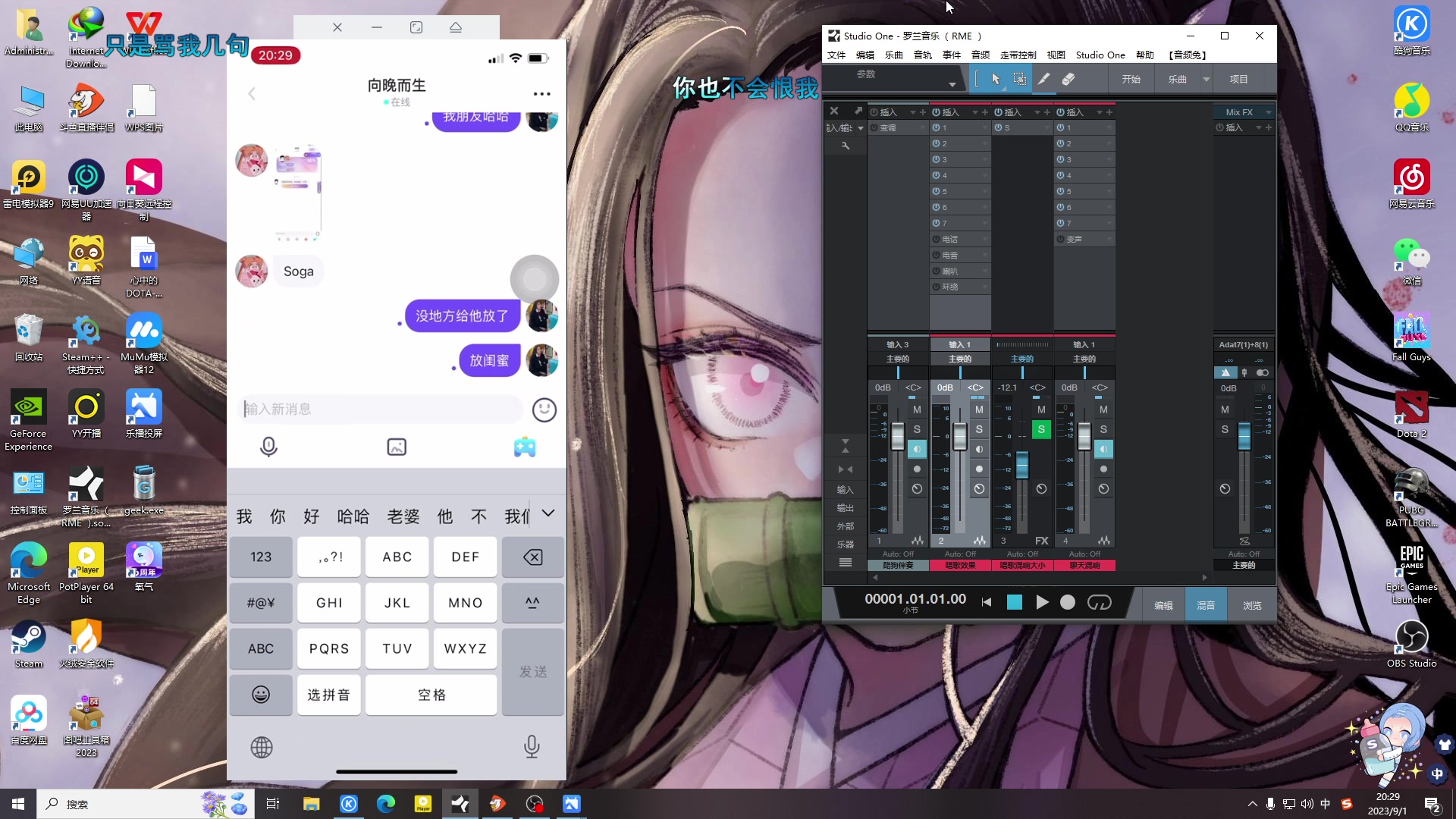Viewport: 1456px width, 819px height.
Task: Click channel 1 pan slider
Action: [899, 372]
